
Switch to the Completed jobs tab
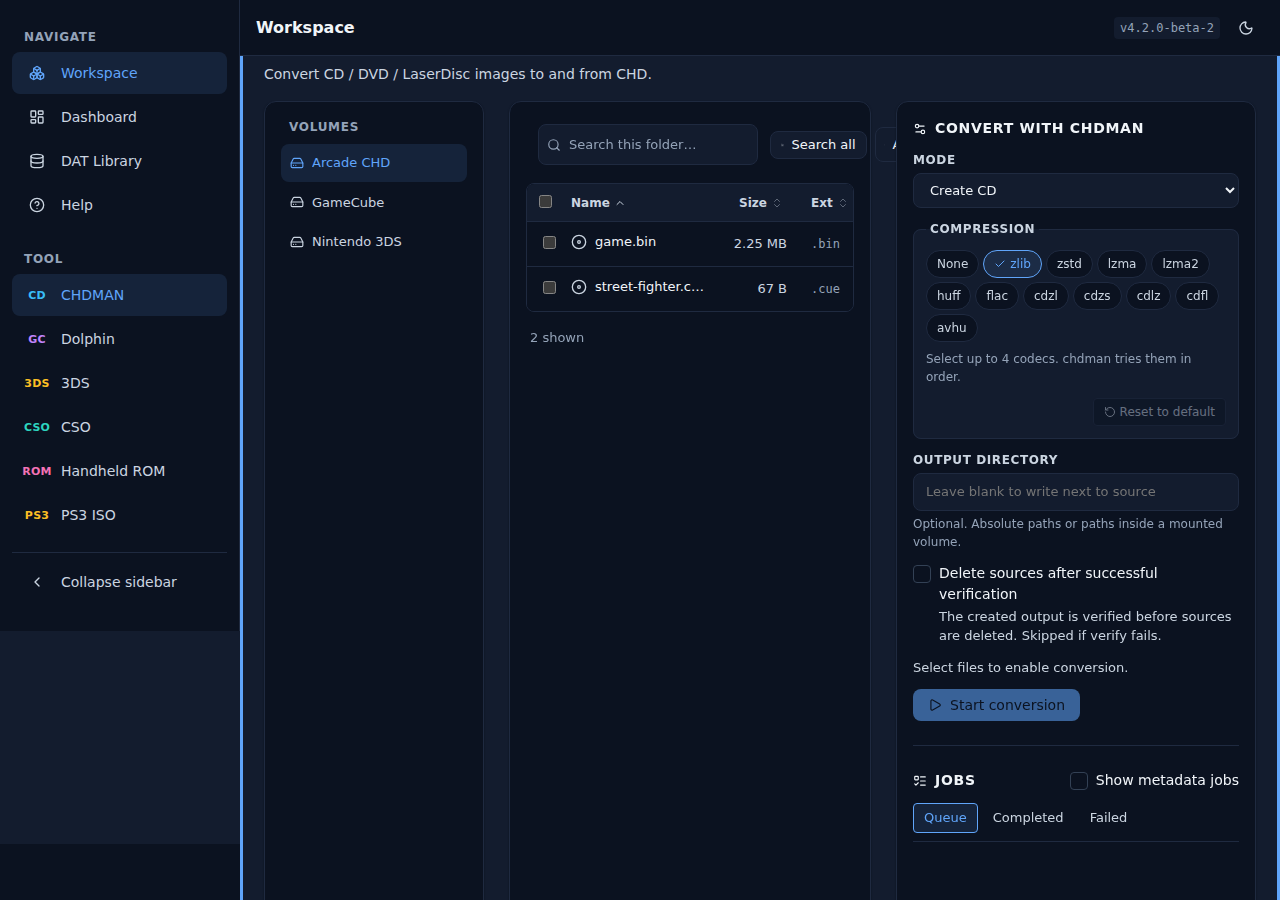[x=1028, y=818]
